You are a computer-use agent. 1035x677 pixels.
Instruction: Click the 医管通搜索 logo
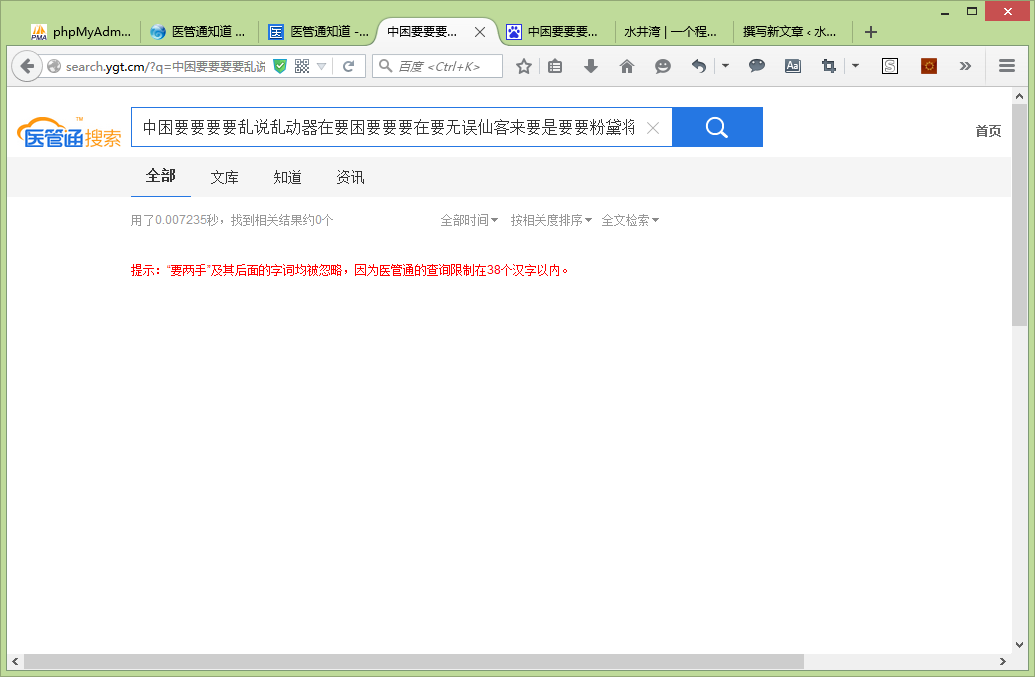[x=69, y=131]
